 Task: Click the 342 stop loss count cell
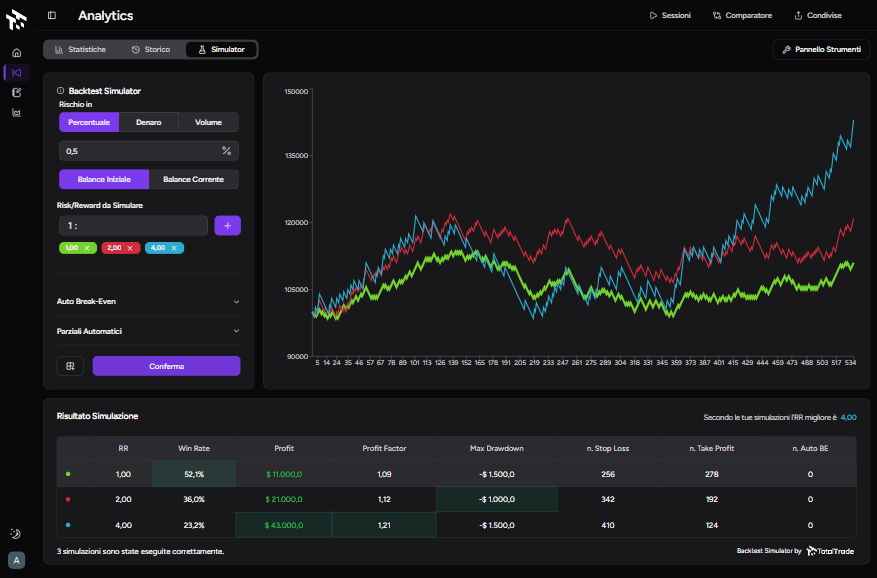tap(608, 499)
